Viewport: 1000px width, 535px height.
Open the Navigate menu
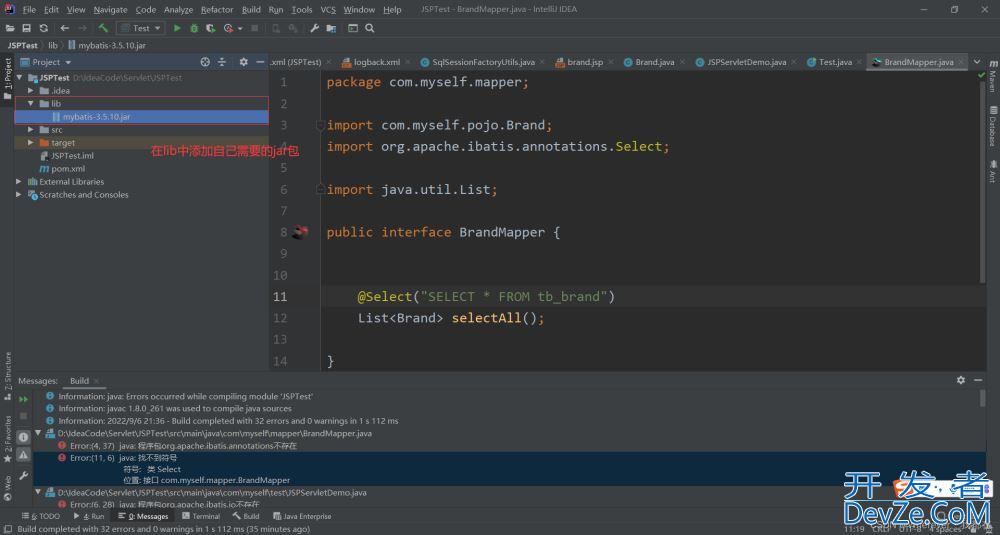tap(110, 10)
